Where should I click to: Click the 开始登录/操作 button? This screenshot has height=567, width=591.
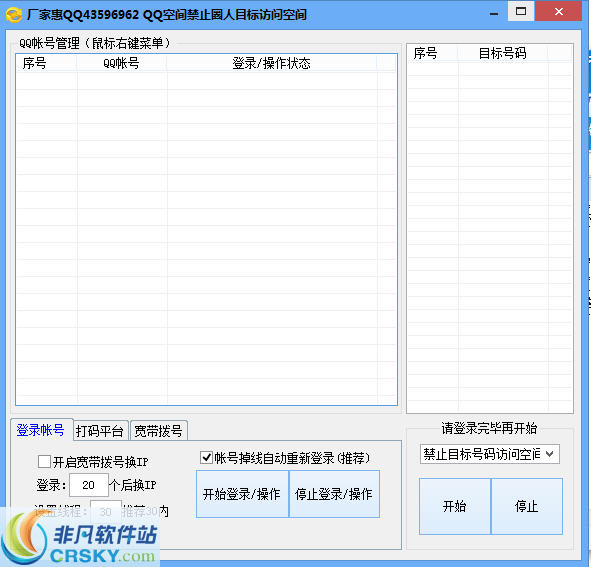pos(242,494)
